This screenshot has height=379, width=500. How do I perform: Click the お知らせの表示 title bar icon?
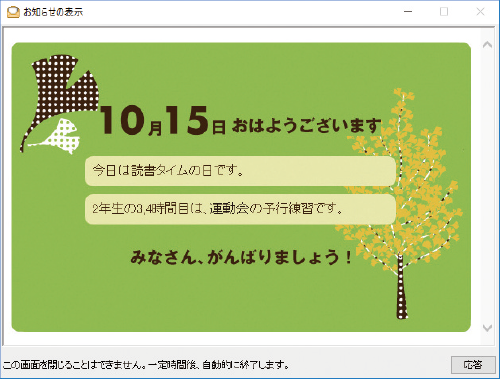[13, 12]
